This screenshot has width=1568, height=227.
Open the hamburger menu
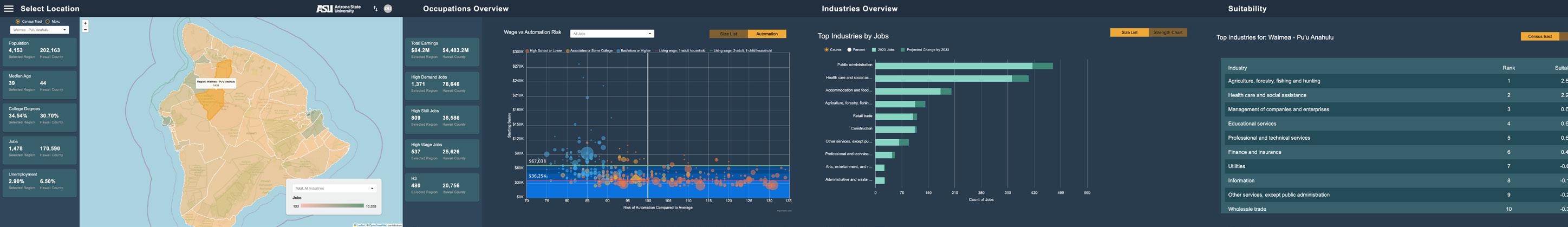tap(9, 9)
